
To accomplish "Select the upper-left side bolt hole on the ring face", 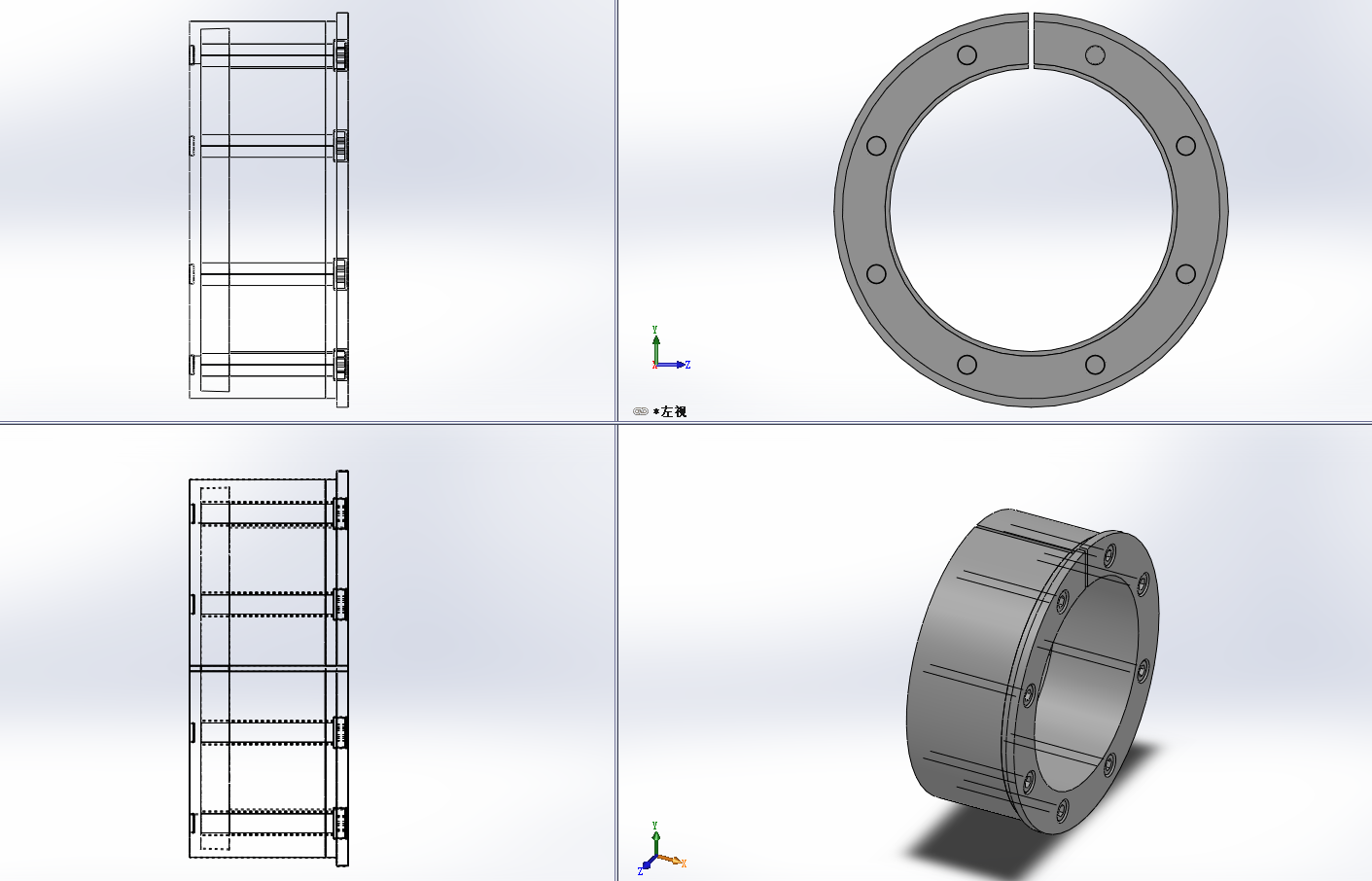I will (x=876, y=146).
